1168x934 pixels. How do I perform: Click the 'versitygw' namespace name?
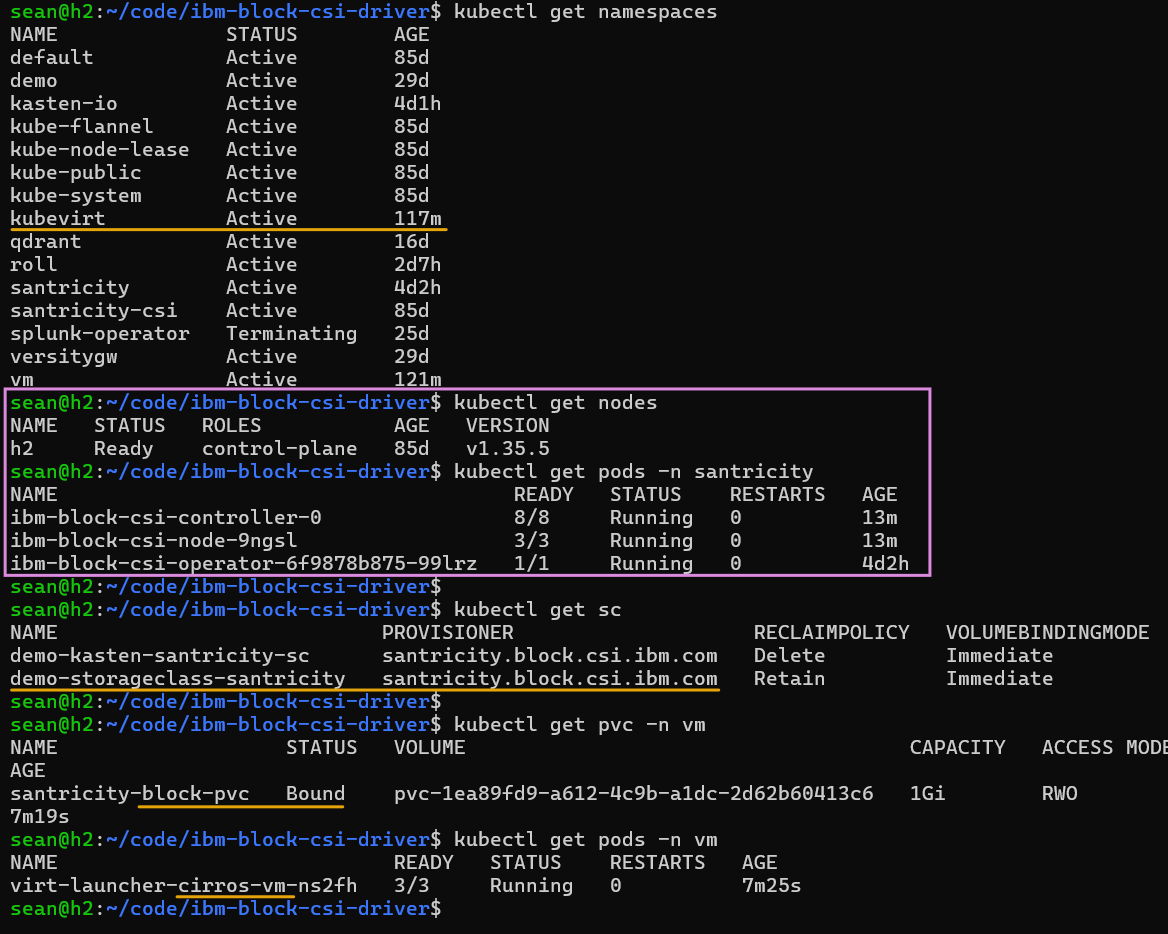[63, 357]
